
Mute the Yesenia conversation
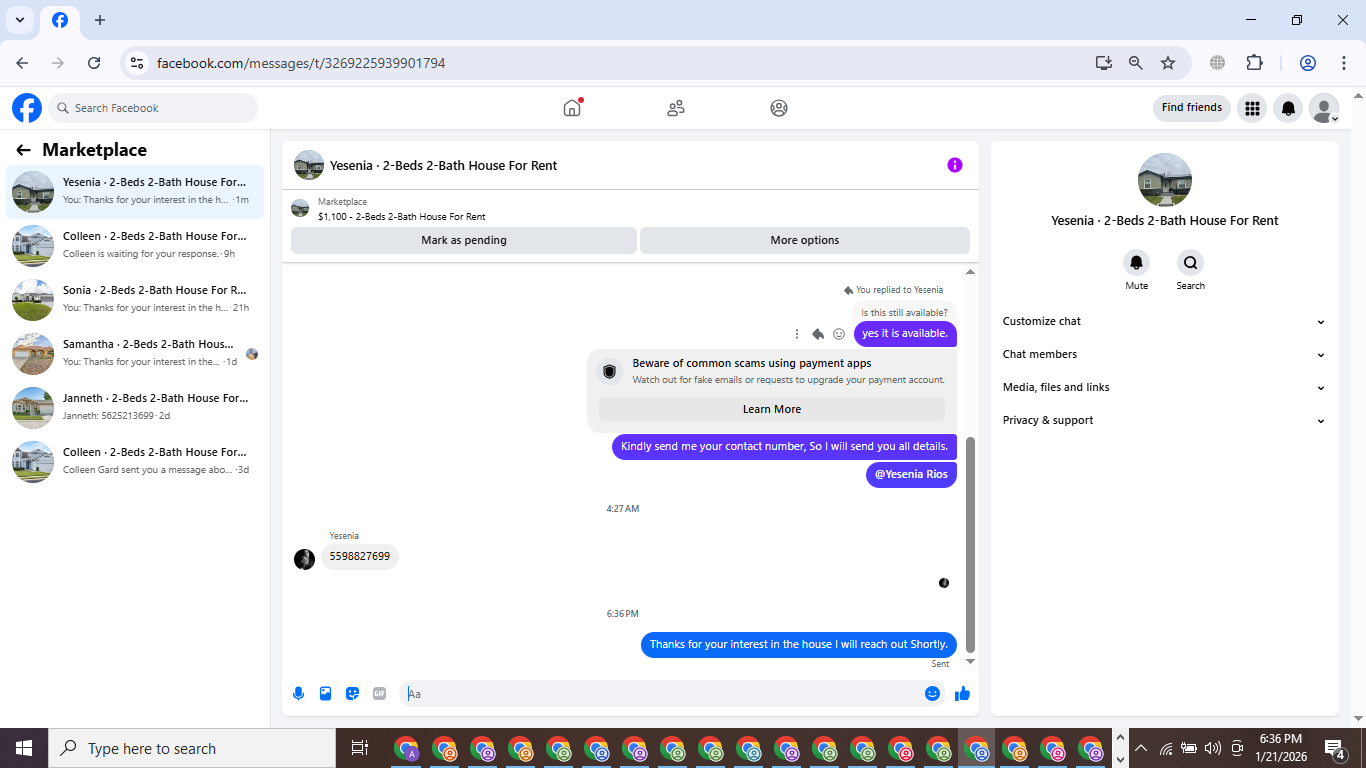click(x=1136, y=263)
